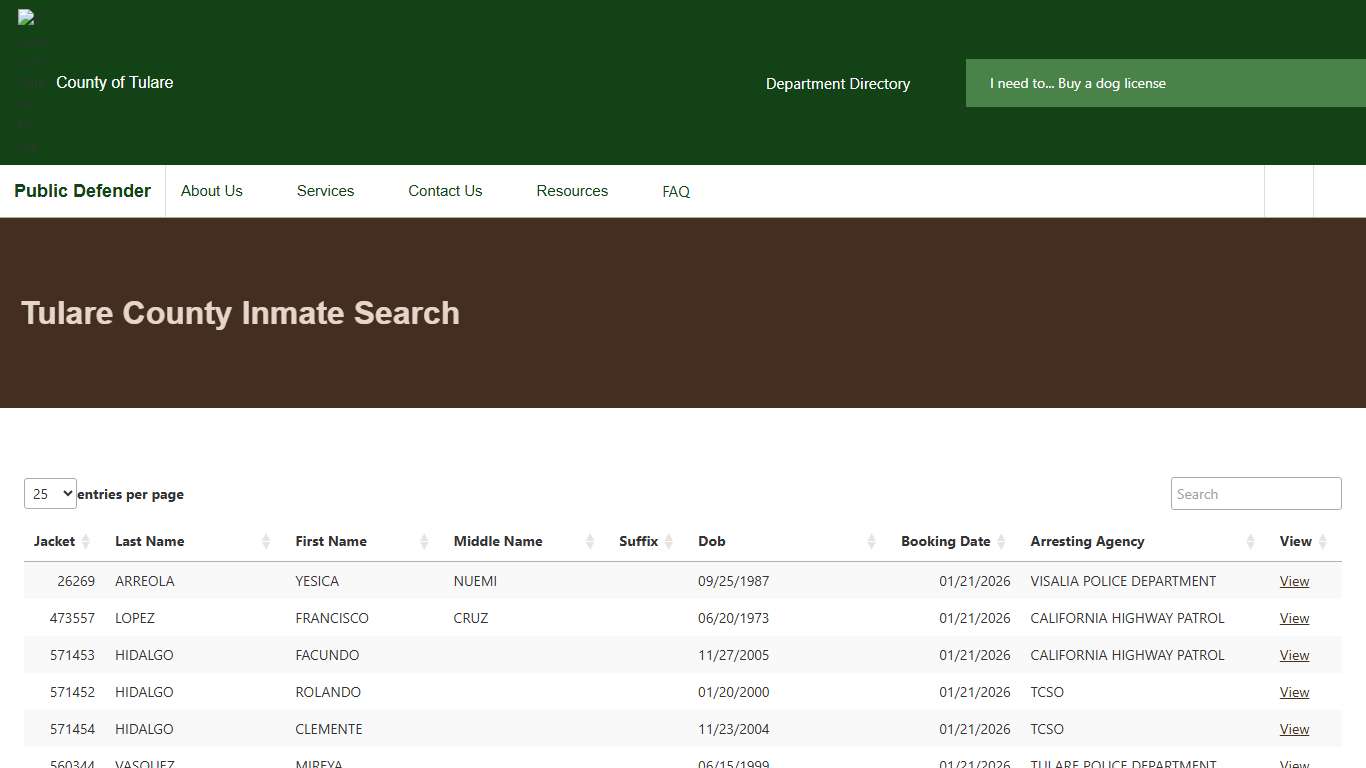
Task: Open the About Us menu
Action: 211,191
